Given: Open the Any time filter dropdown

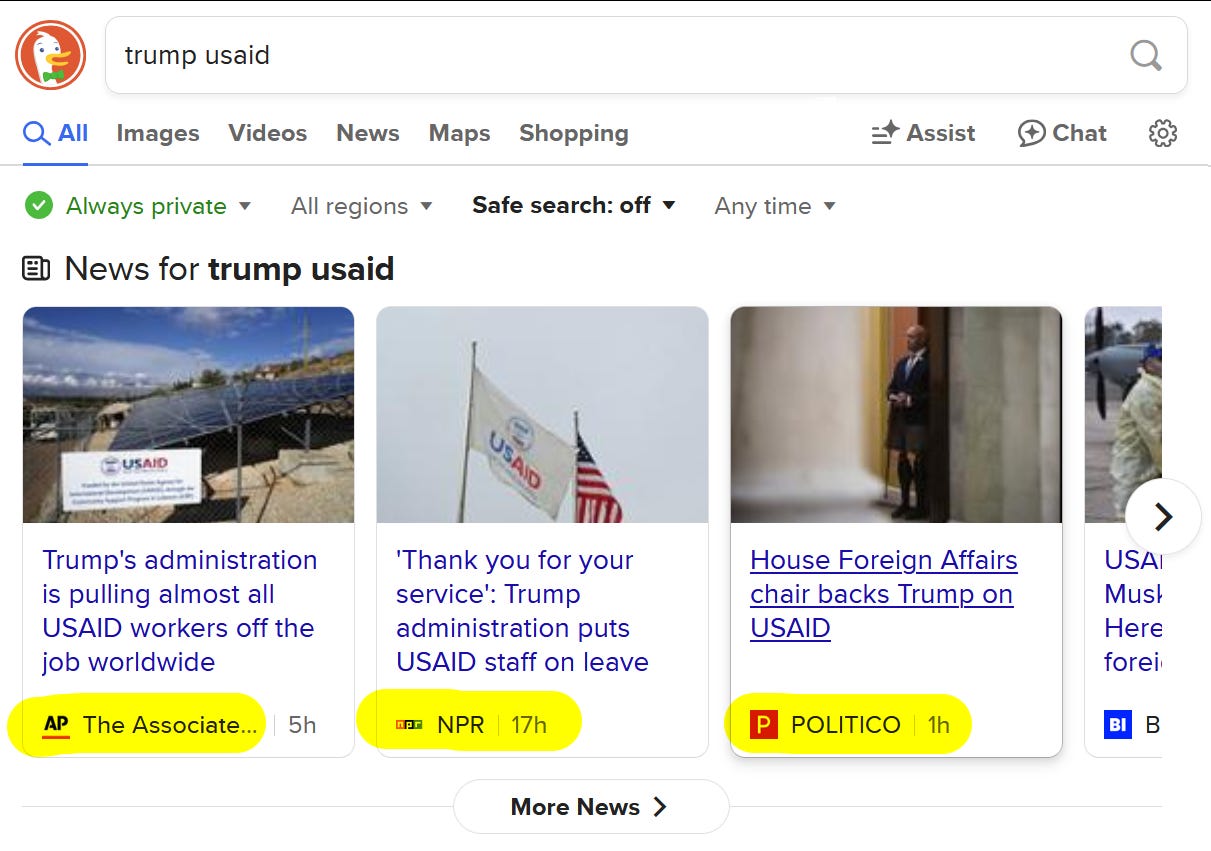Looking at the screenshot, I should (775, 206).
